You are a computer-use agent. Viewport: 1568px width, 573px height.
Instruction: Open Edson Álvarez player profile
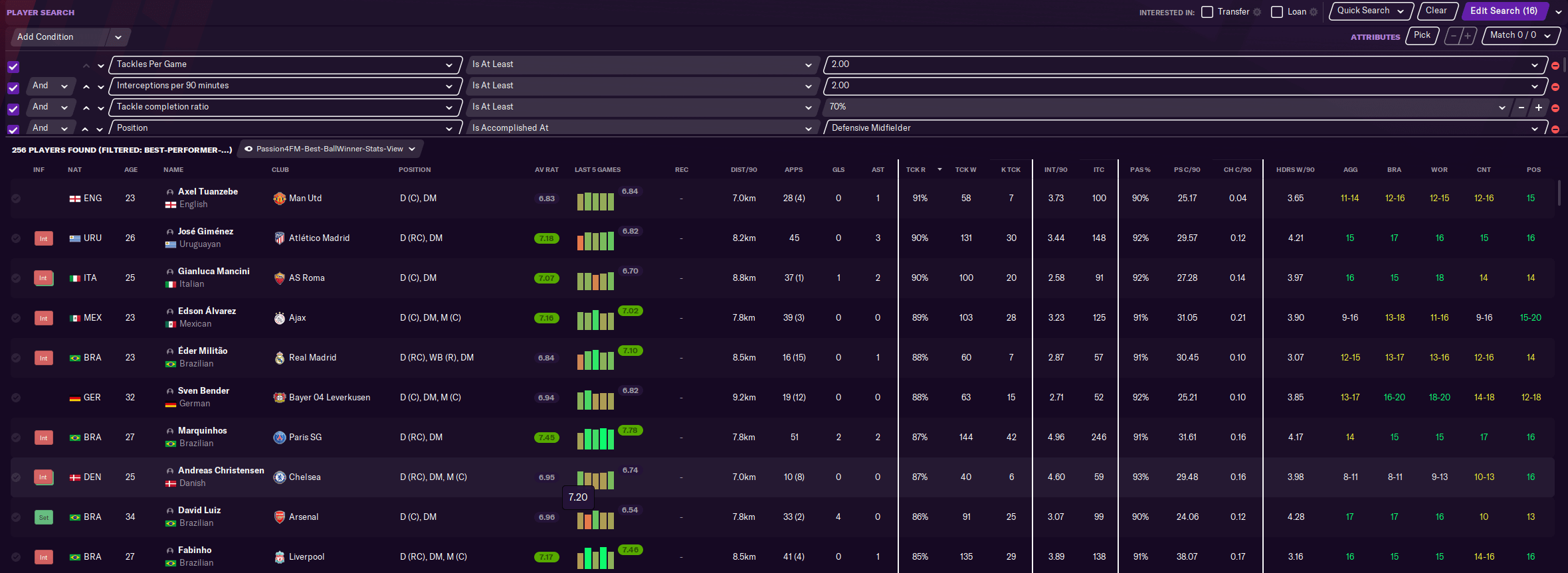[x=207, y=311]
